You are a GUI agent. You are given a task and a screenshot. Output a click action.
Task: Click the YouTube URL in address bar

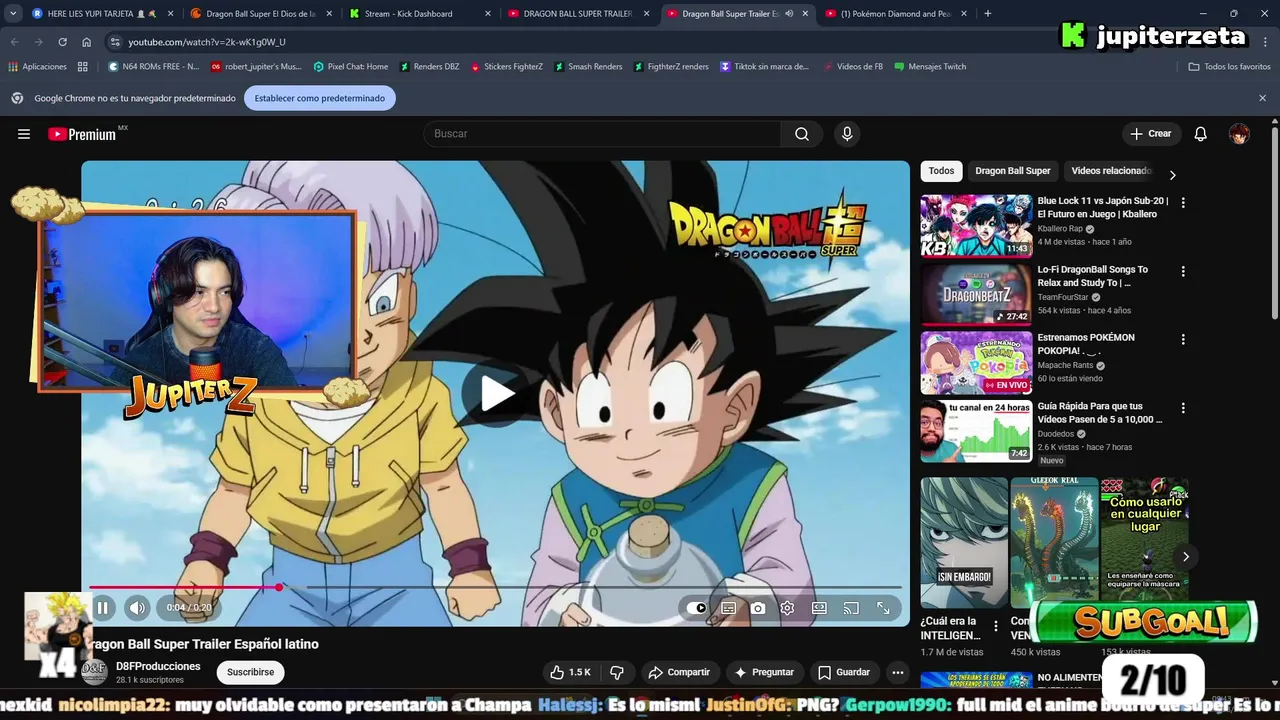(x=207, y=42)
